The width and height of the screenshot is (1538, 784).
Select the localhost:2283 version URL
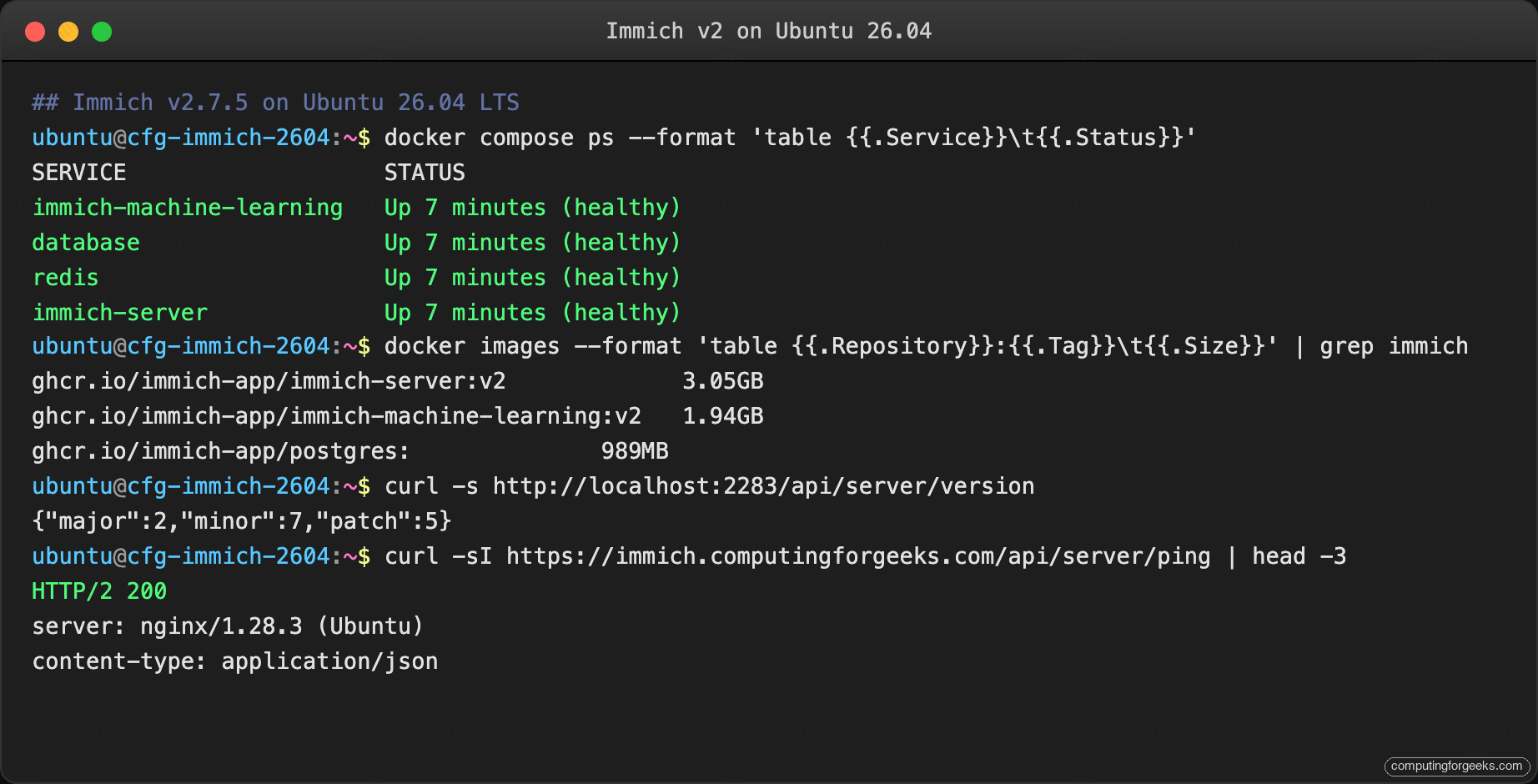763,485
